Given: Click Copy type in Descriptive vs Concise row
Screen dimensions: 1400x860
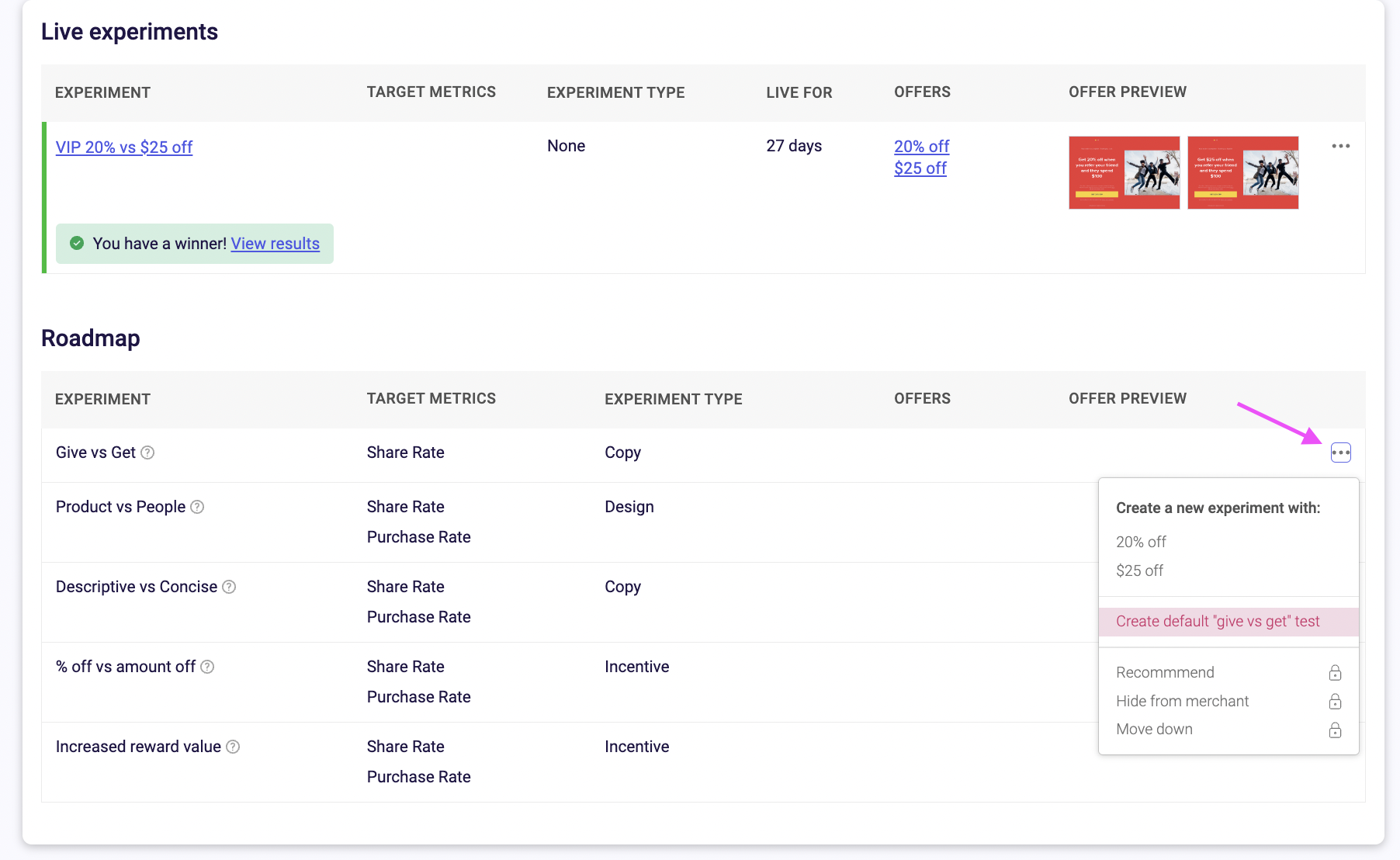Looking at the screenshot, I should (622, 587).
